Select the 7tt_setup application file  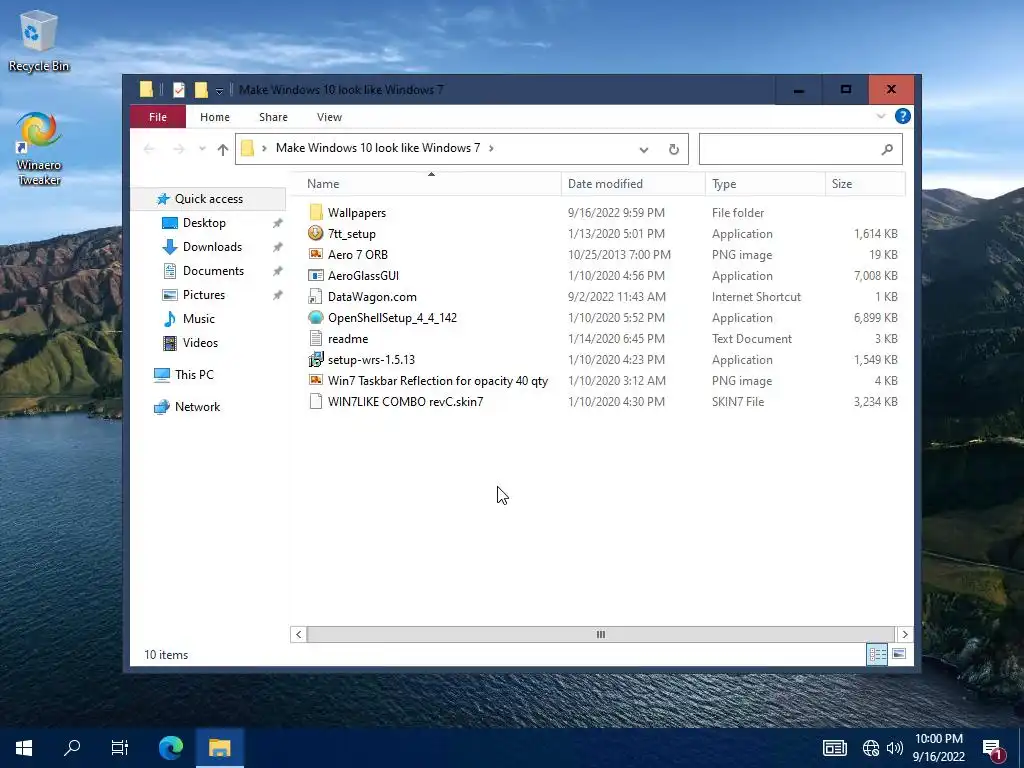coord(351,234)
